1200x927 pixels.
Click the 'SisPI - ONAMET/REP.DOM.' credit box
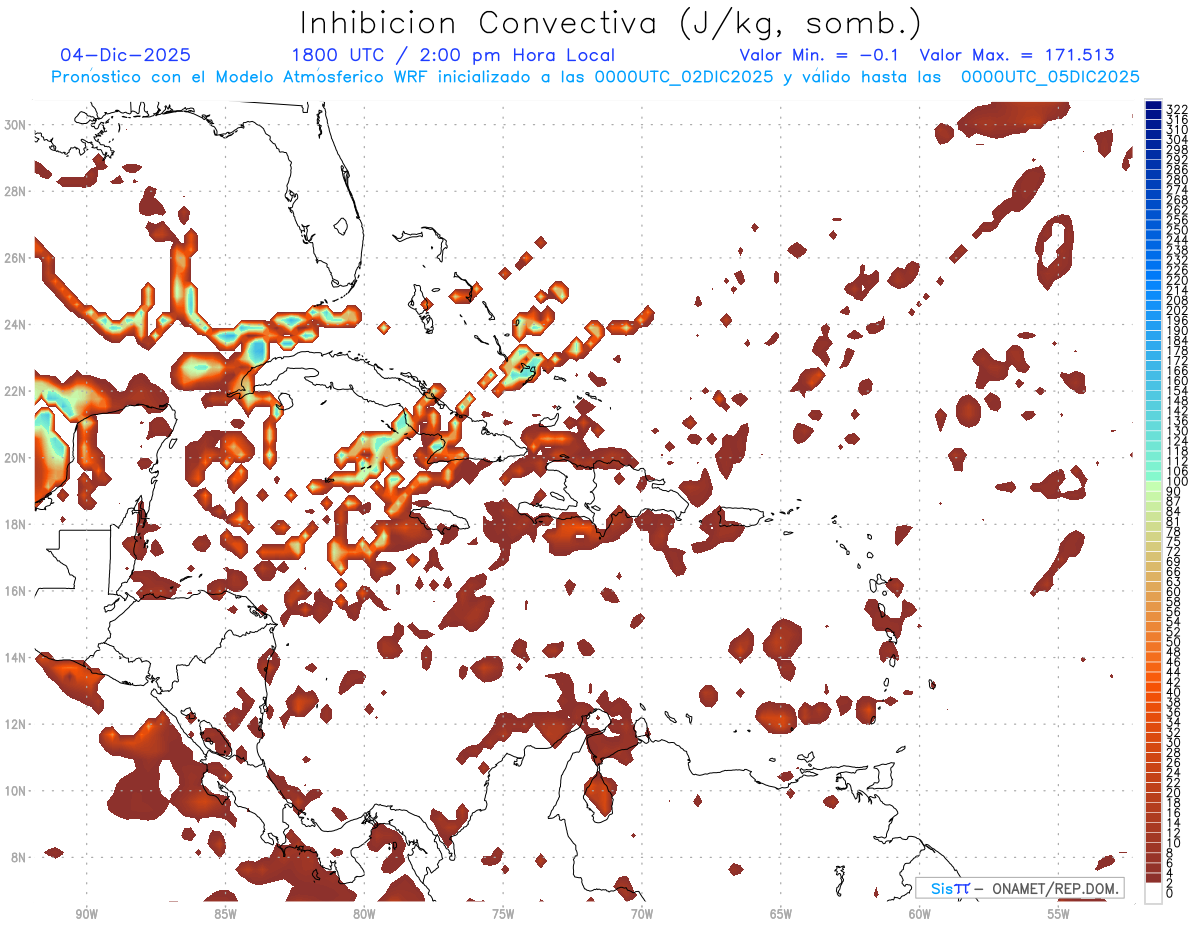tap(1021, 888)
